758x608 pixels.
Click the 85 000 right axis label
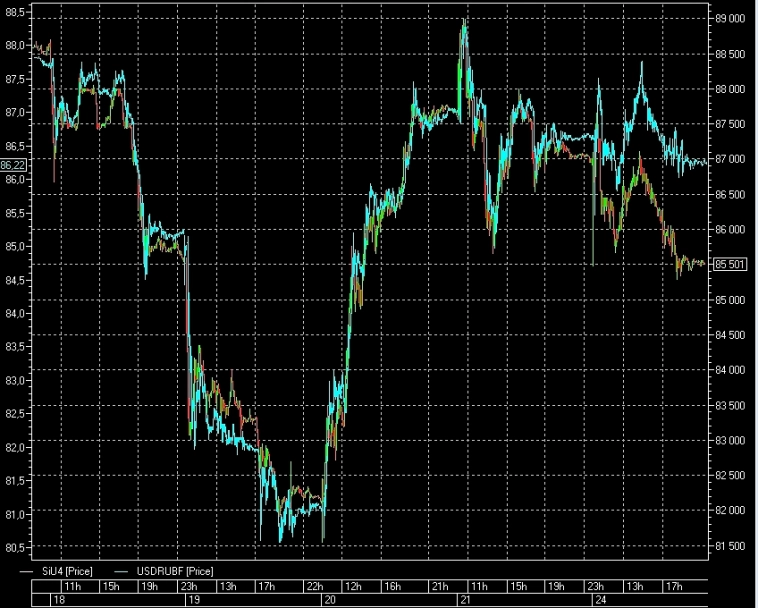coord(730,300)
